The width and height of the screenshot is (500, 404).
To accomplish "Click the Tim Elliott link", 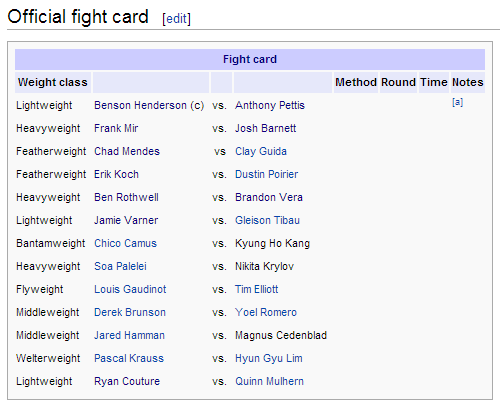I will 257,289.
